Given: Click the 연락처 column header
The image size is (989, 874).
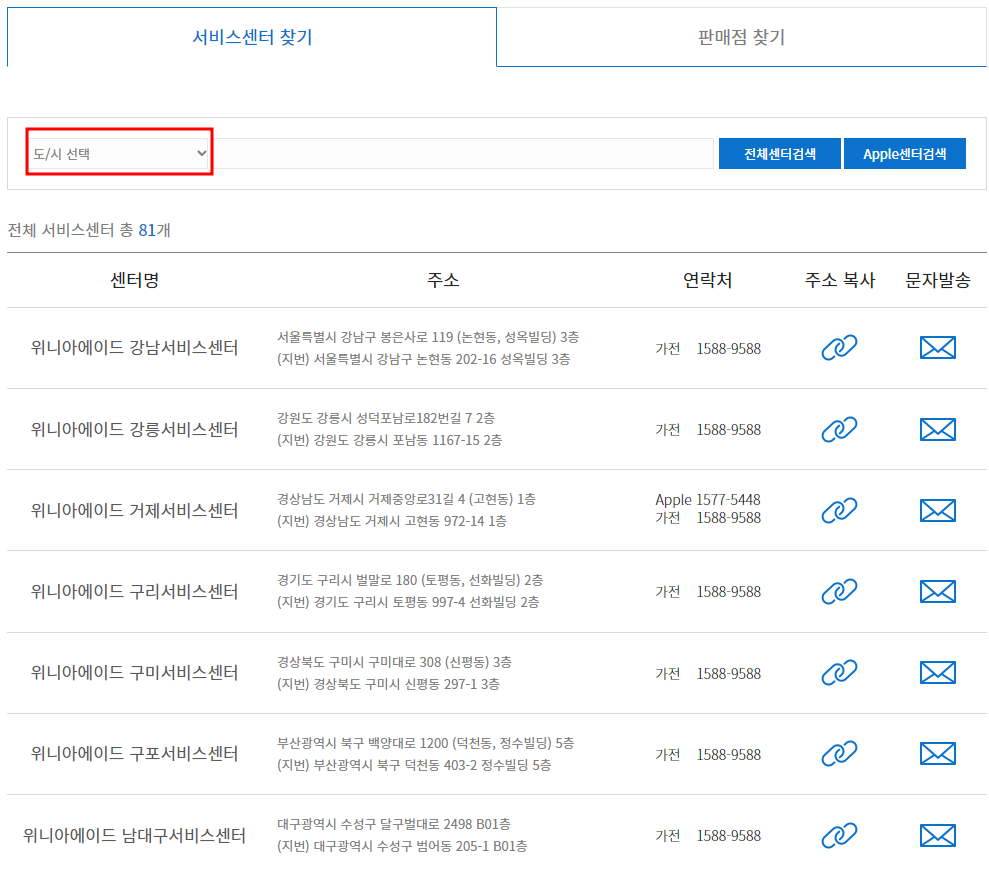Looking at the screenshot, I should pyautogui.click(x=708, y=280).
